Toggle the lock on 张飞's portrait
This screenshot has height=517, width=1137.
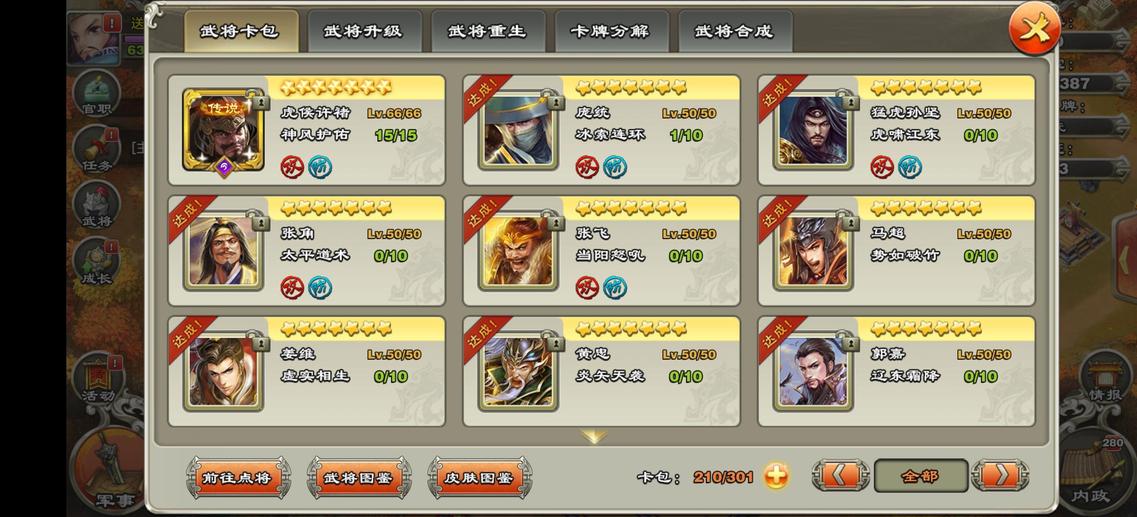pos(555,220)
